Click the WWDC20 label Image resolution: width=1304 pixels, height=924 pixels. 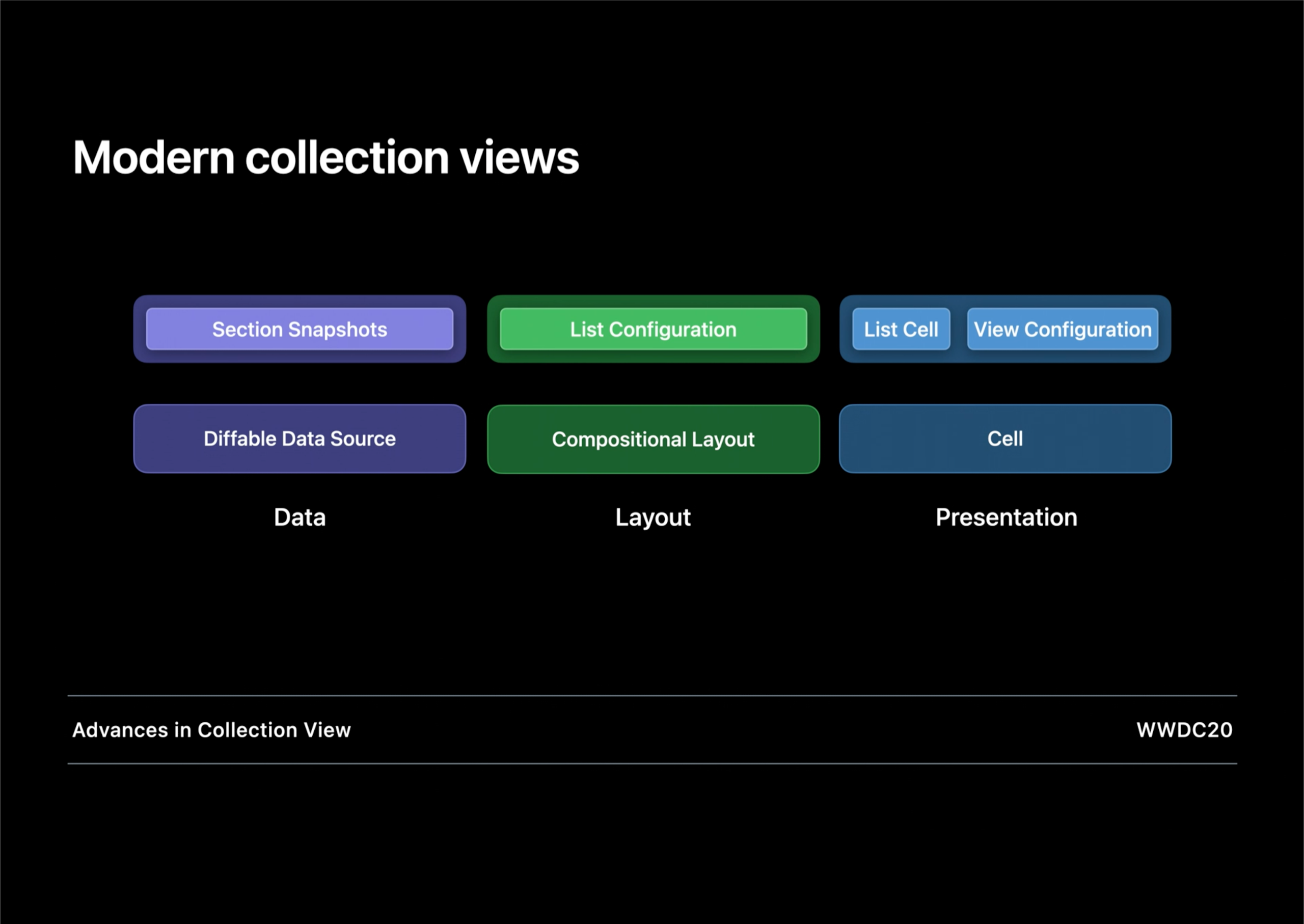(1184, 730)
